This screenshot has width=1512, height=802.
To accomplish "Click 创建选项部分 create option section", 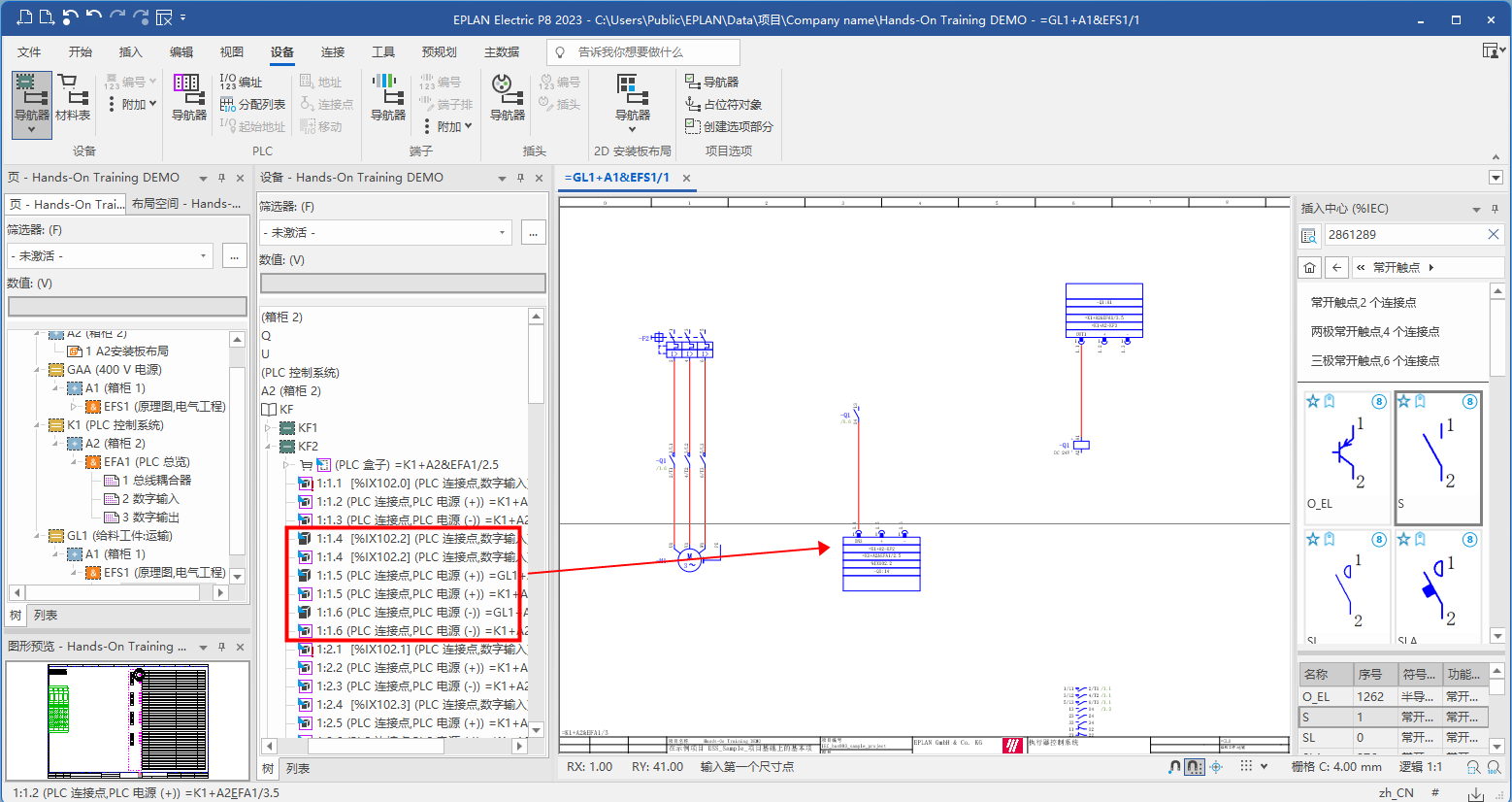I will [x=729, y=126].
